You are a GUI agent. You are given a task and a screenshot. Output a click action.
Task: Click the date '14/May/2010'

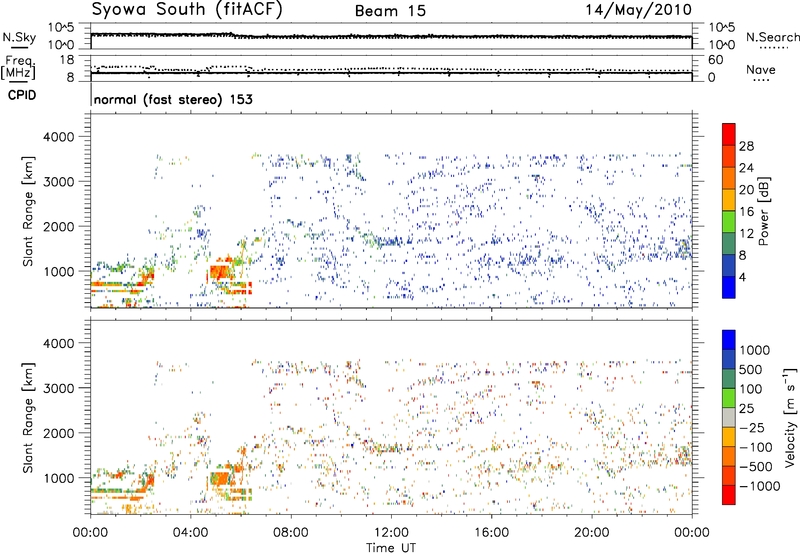coord(639,10)
